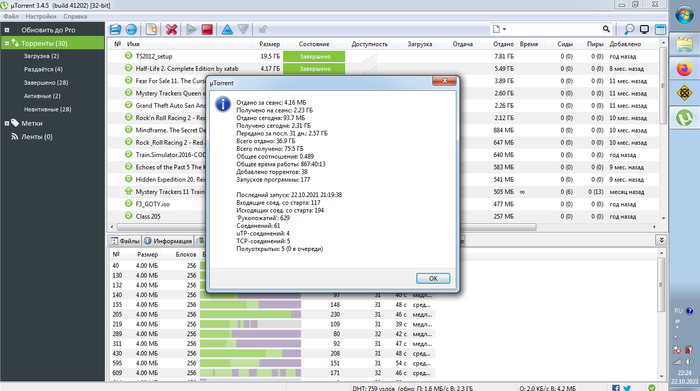Click Create New Torrent icon
Image resolution: width=700 pixels, height=391 pixels.
tap(151, 29)
